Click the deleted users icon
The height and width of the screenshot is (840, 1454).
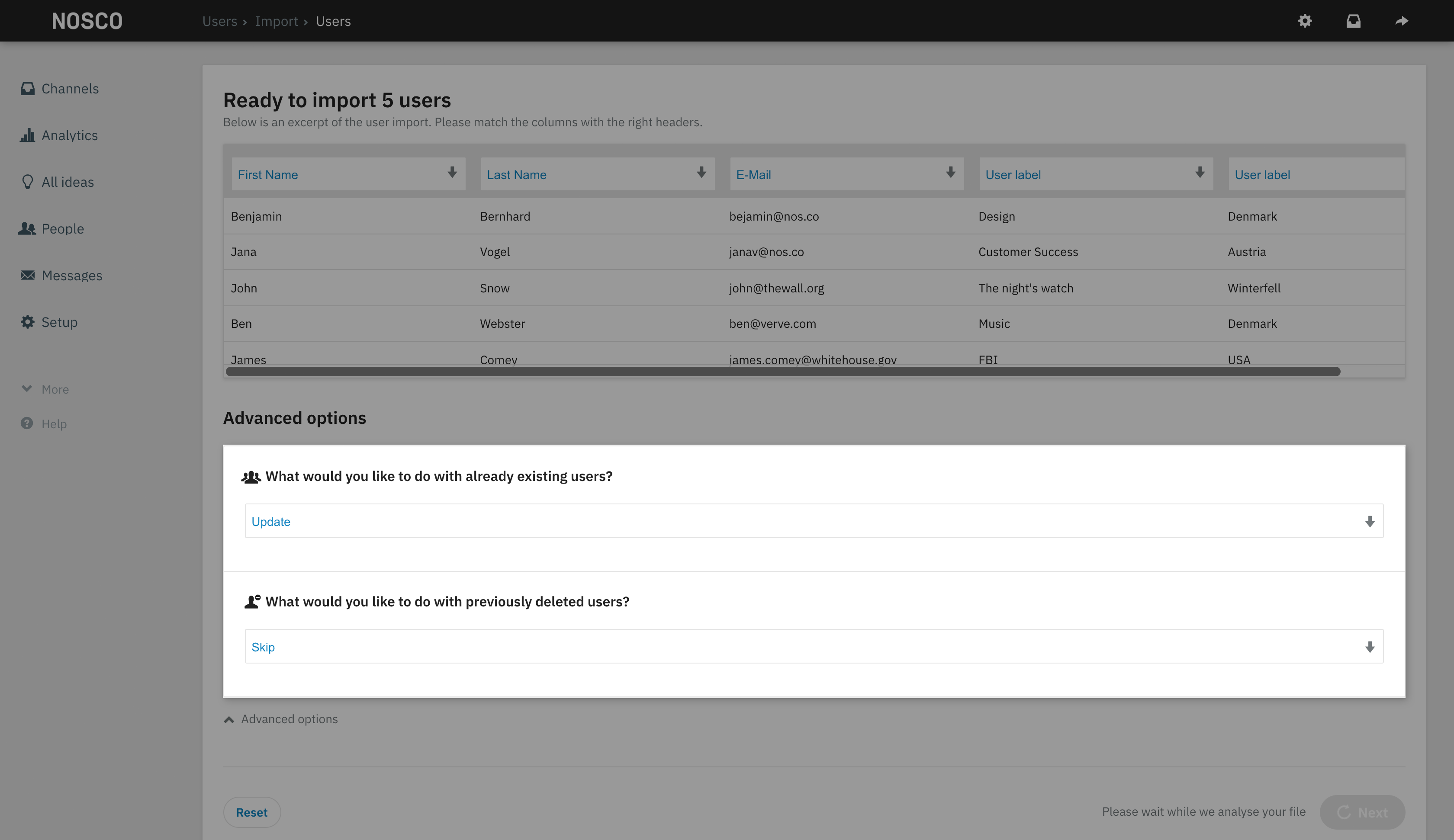coord(252,602)
